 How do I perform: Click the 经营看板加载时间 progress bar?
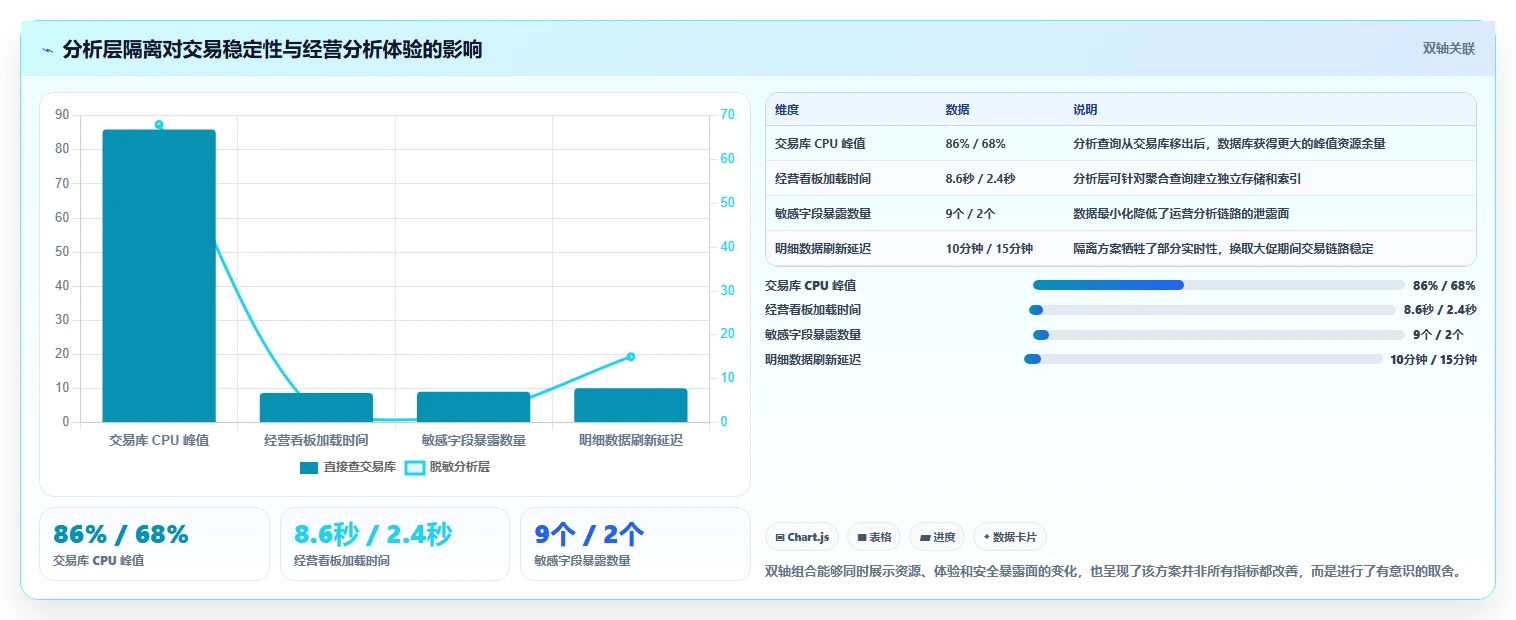1211,310
